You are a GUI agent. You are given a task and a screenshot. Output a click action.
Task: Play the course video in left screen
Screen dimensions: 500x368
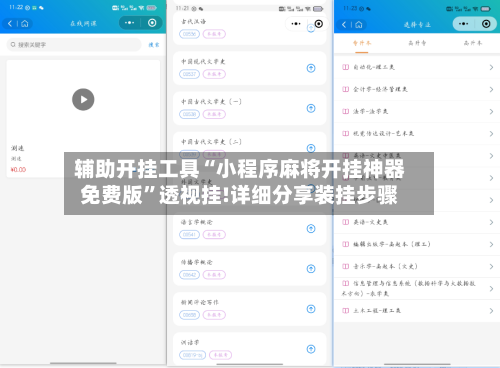coord(83,99)
